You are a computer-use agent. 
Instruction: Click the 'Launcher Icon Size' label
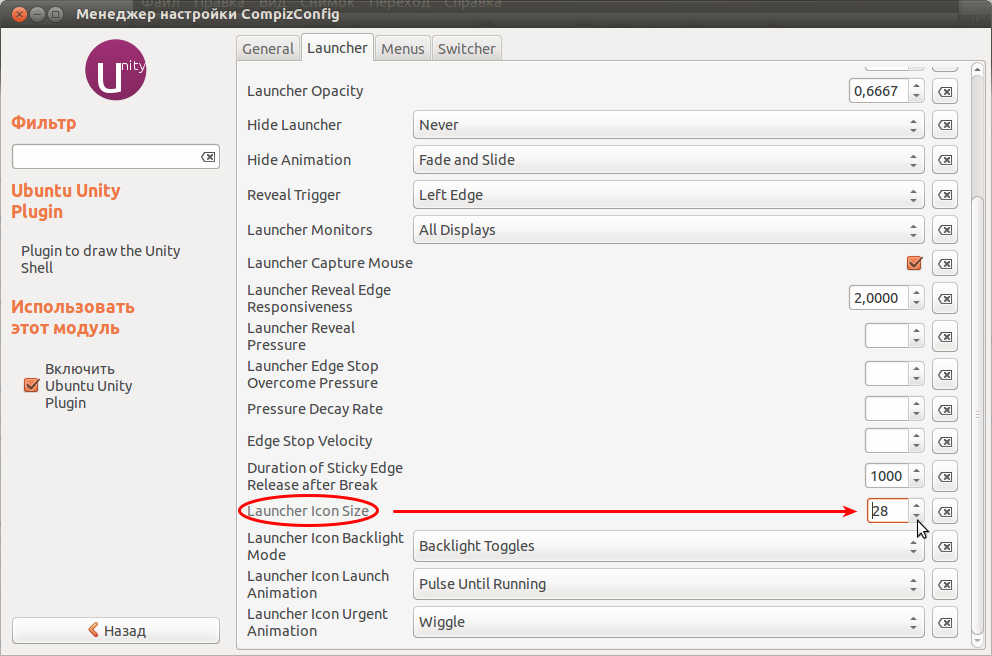308,511
